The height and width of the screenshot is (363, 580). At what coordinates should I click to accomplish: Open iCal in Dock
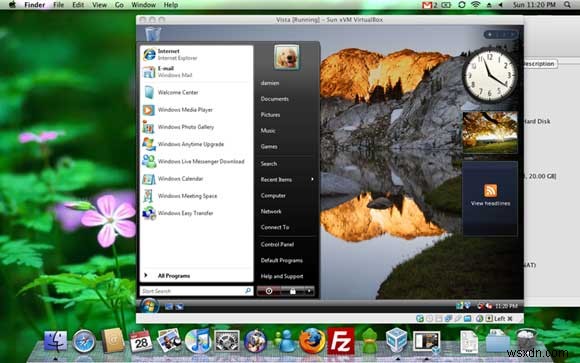tap(141, 341)
